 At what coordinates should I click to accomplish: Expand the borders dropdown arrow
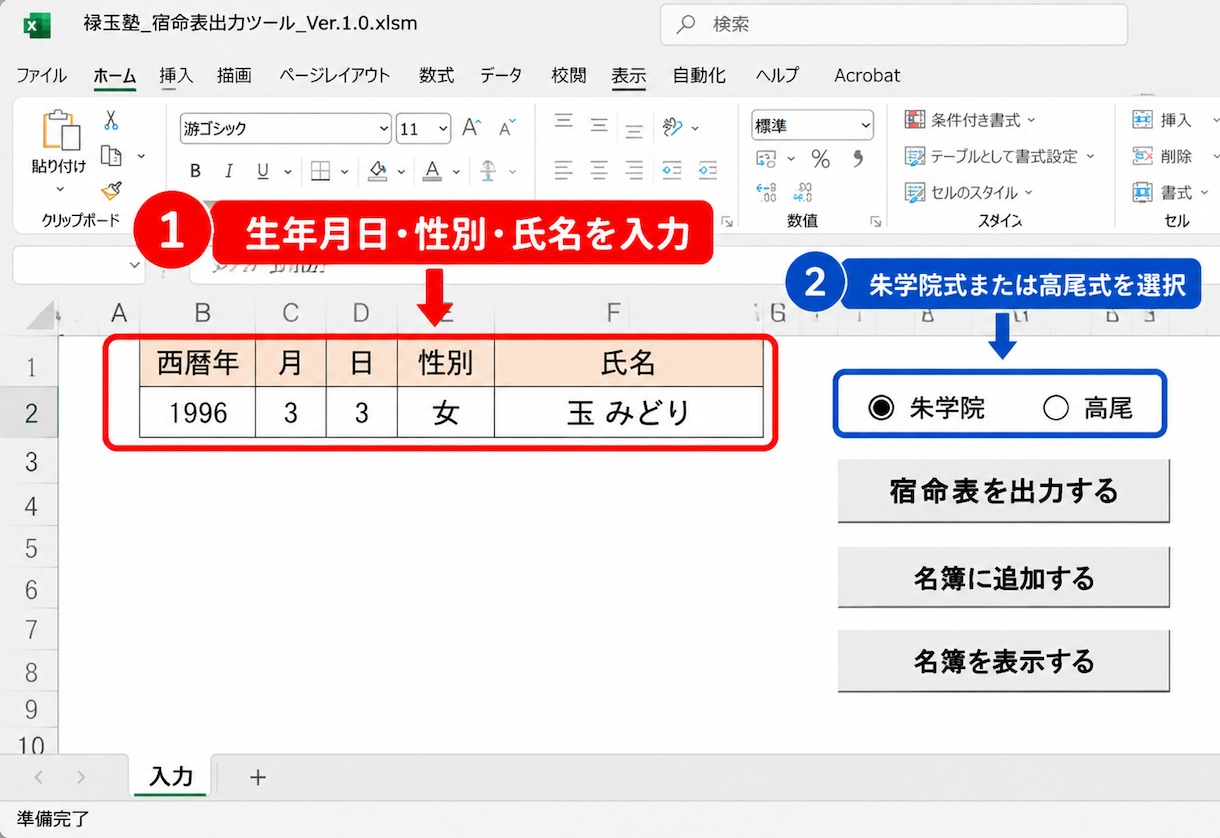click(x=343, y=172)
